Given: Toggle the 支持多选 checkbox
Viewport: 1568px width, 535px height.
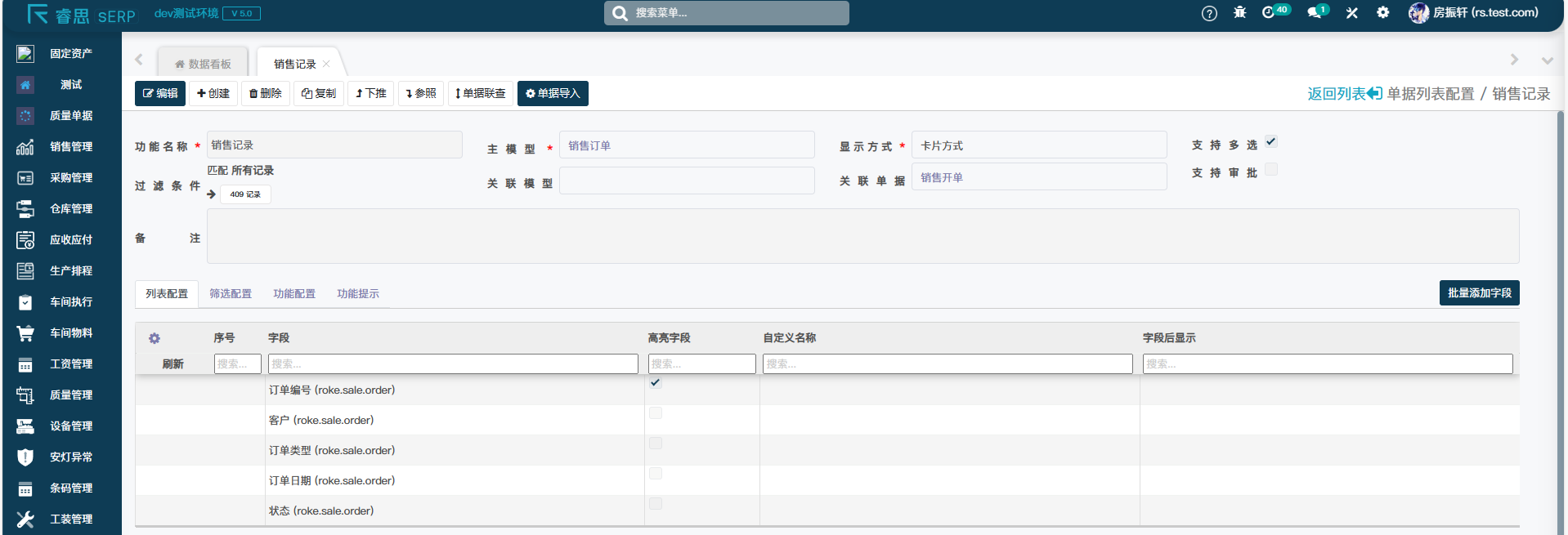Looking at the screenshot, I should [1271, 142].
